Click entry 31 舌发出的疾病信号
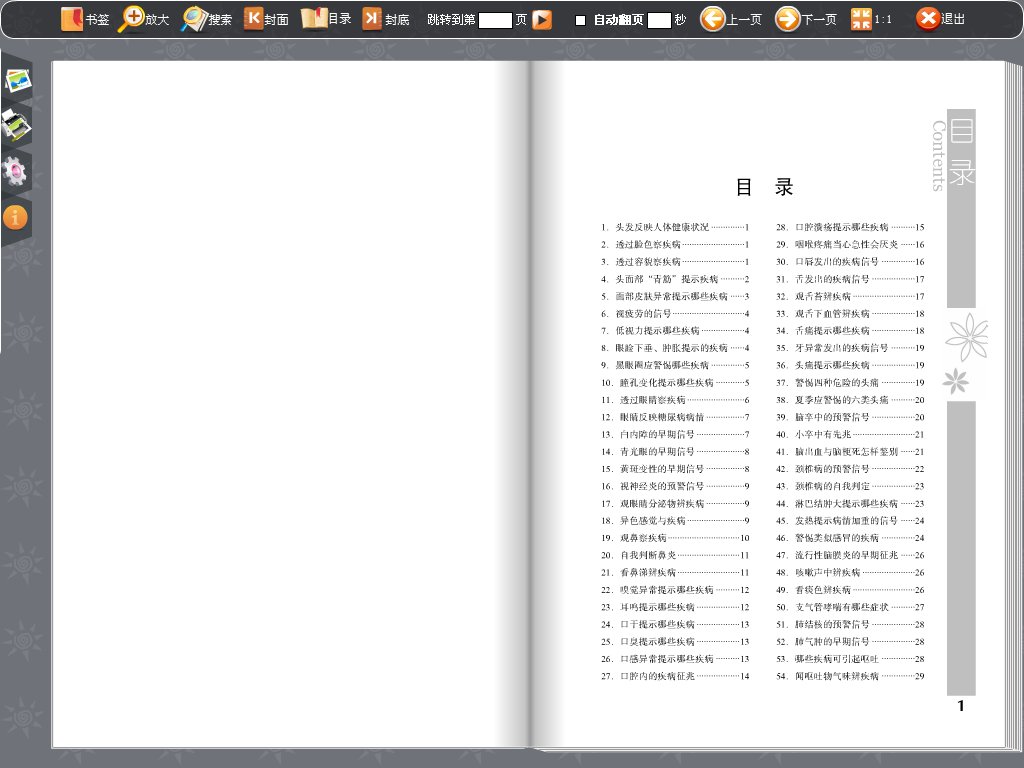 850,279
